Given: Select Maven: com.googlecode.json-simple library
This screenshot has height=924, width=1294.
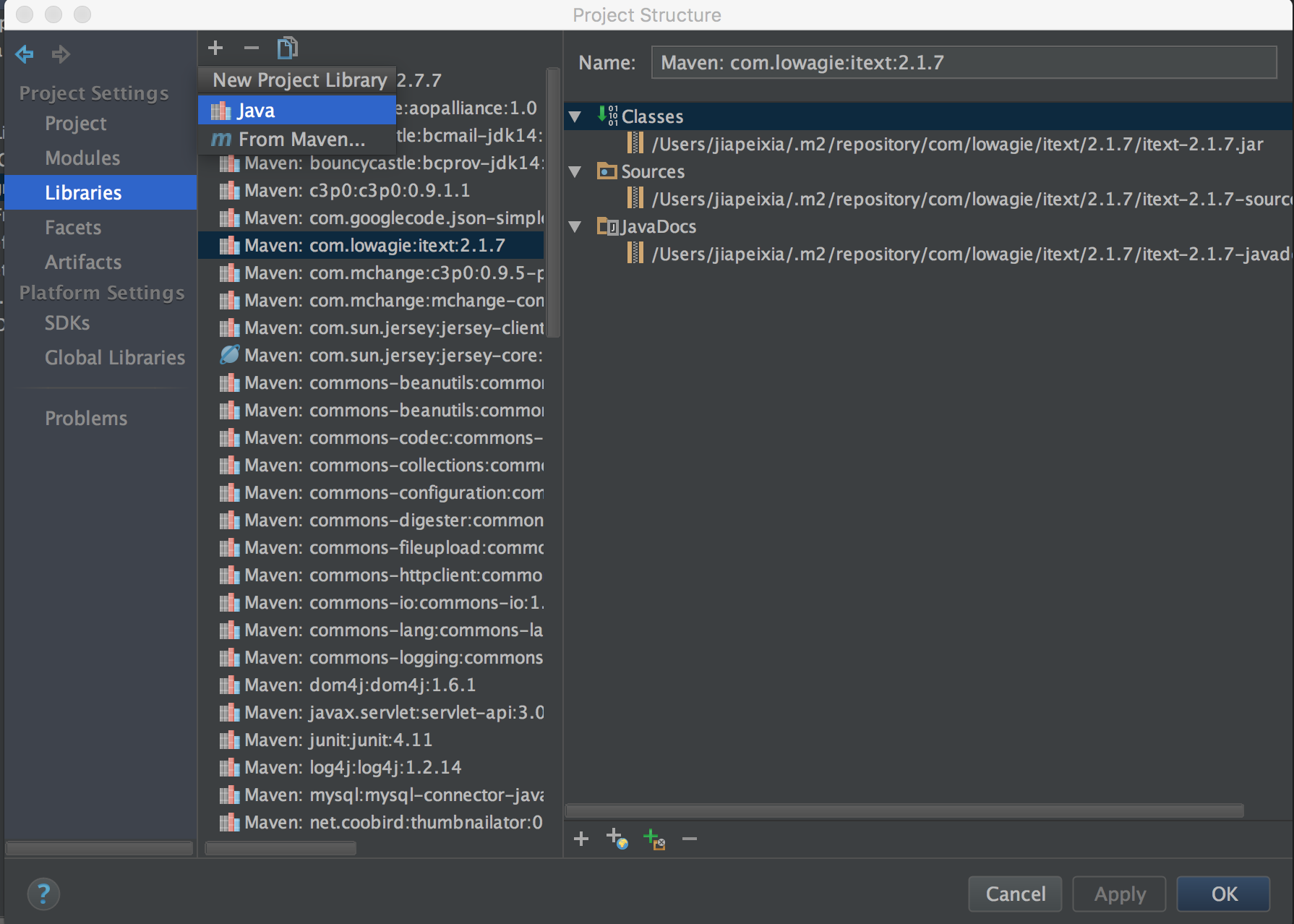Looking at the screenshot, I should pyautogui.click(x=371, y=218).
